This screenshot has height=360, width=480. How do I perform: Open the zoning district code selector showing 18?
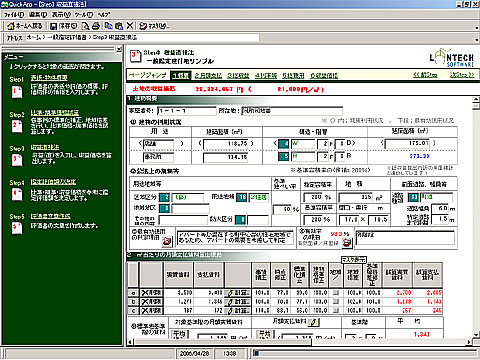click(242, 197)
